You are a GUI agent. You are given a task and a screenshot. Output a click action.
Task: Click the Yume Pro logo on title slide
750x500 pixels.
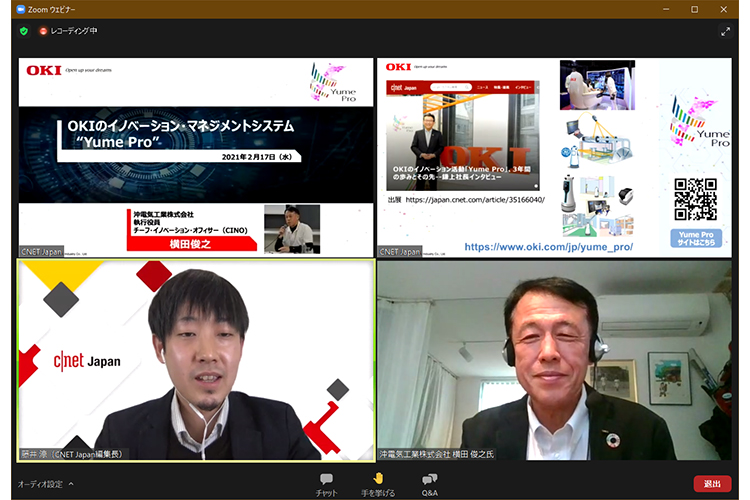(x=333, y=82)
